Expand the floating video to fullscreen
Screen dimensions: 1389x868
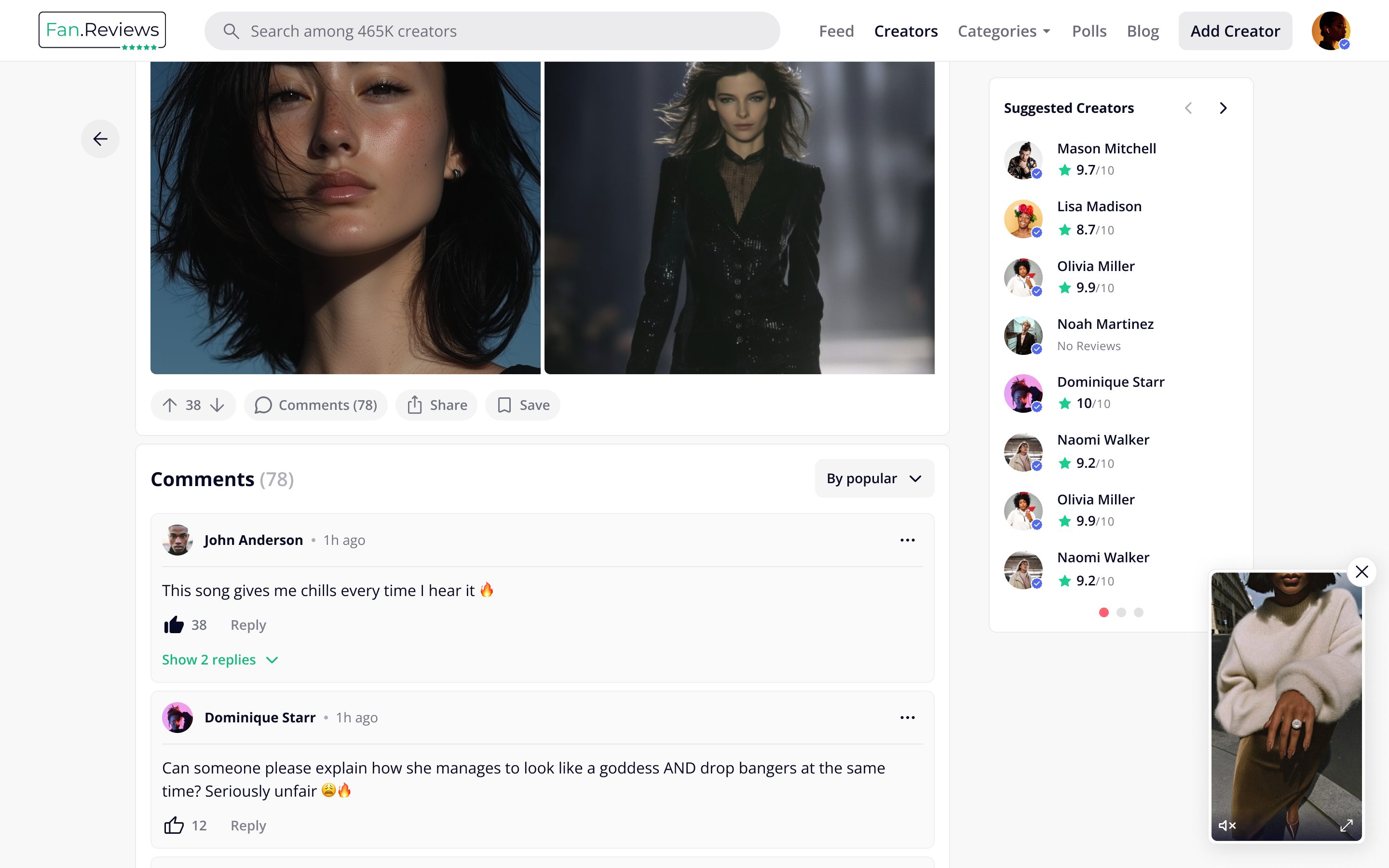(x=1347, y=825)
